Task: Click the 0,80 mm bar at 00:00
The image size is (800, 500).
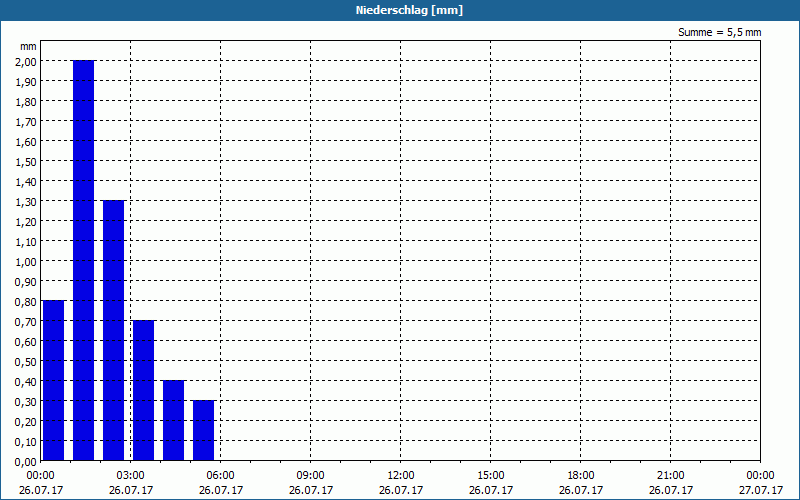Action: pos(53,381)
